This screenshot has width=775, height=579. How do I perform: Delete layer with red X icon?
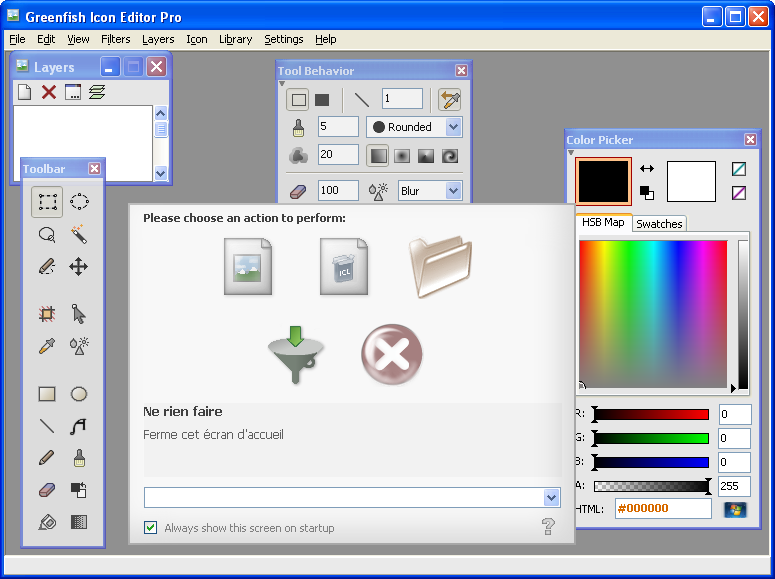[49, 92]
